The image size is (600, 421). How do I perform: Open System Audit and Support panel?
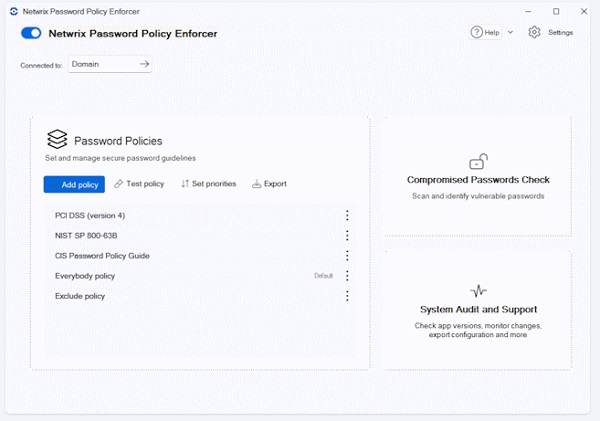click(478, 310)
